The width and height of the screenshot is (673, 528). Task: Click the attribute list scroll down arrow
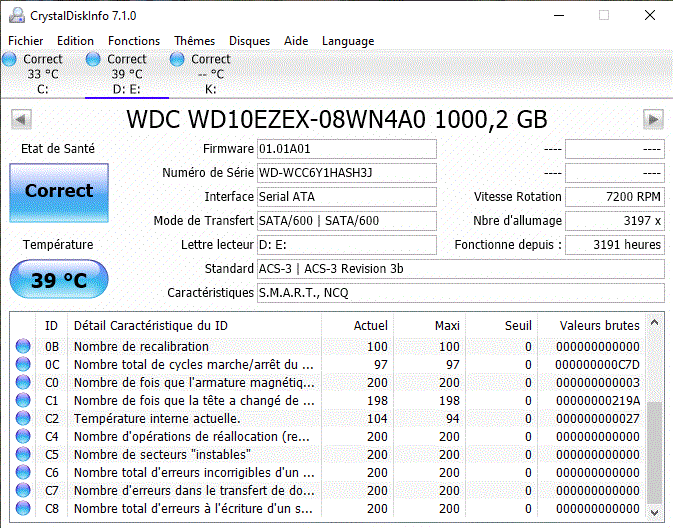click(655, 513)
